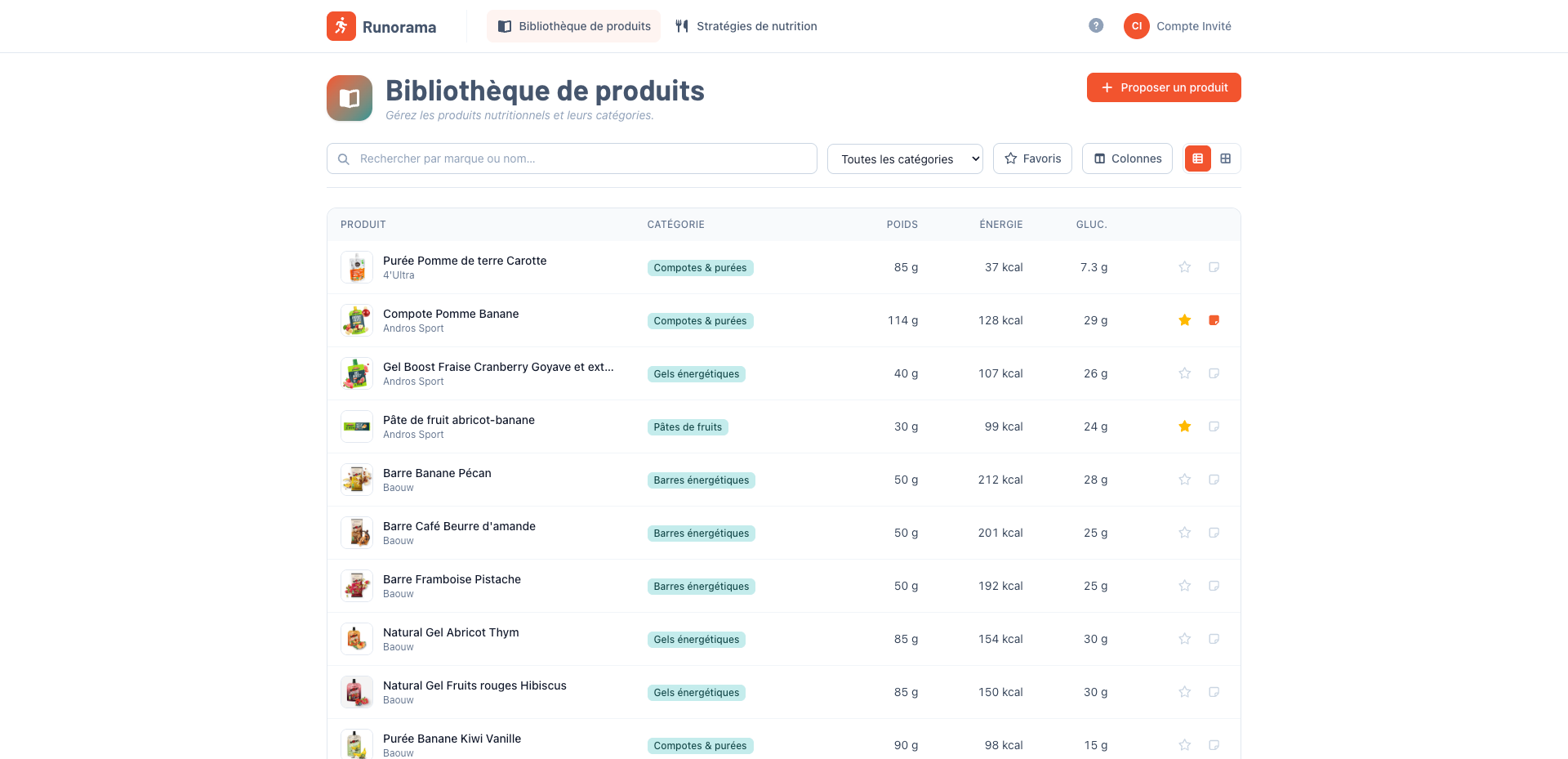
Task: Click the PRODUIT column header
Action: click(x=363, y=225)
